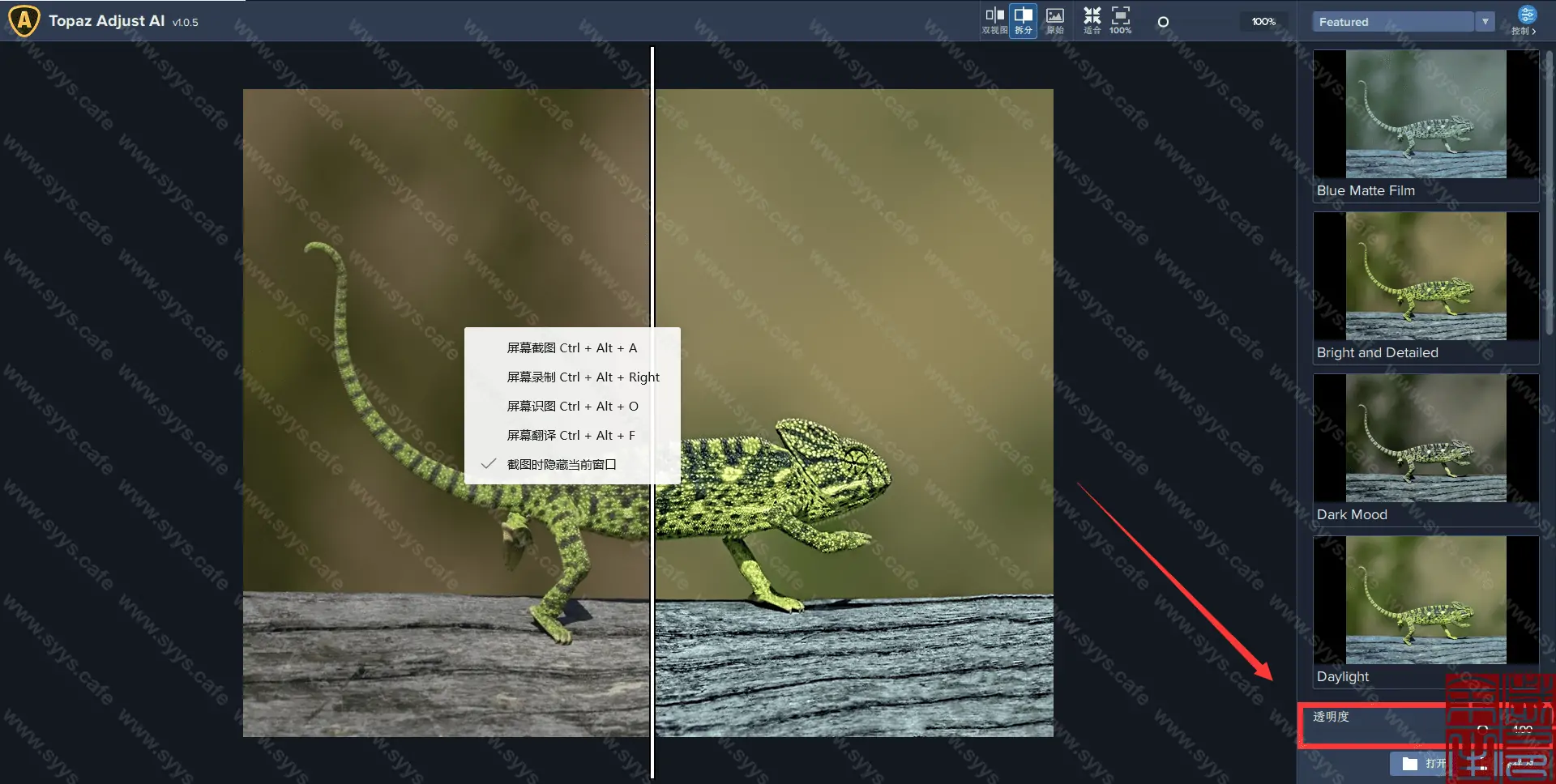Apply the Dark Mood preset

click(1426, 450)
